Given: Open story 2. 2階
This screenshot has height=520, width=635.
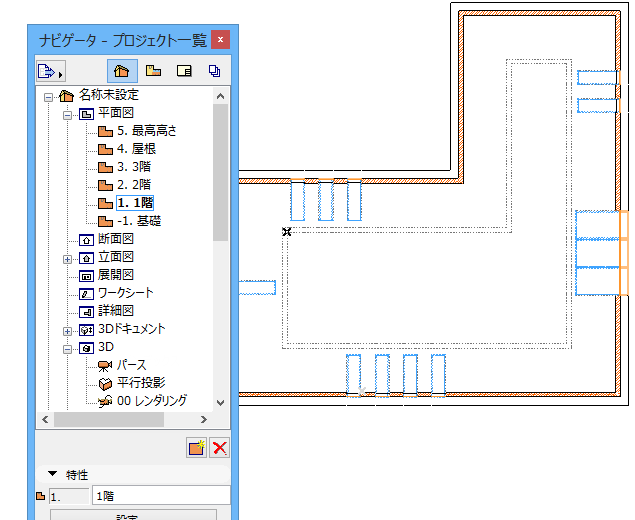Looking at the screenshot, I should pyautogui.click(x=134, y=185).
